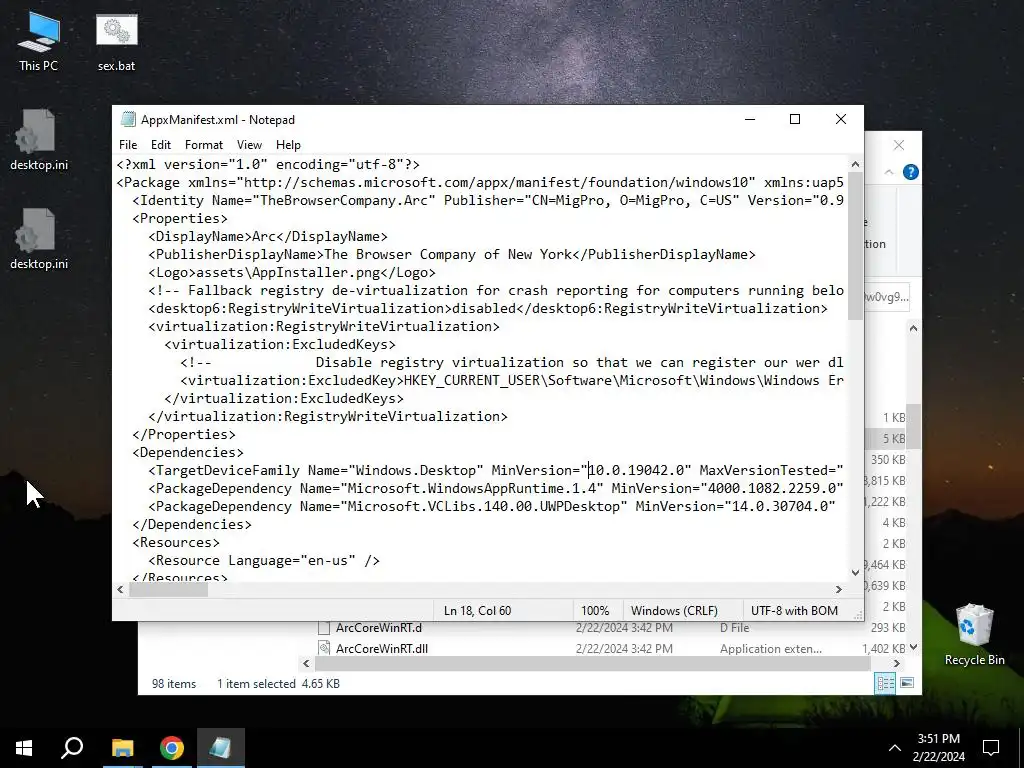Click "Ln 18, Col 60" in status bar
This screenshot has height=768, width=1024.
[x=477, y=611]
